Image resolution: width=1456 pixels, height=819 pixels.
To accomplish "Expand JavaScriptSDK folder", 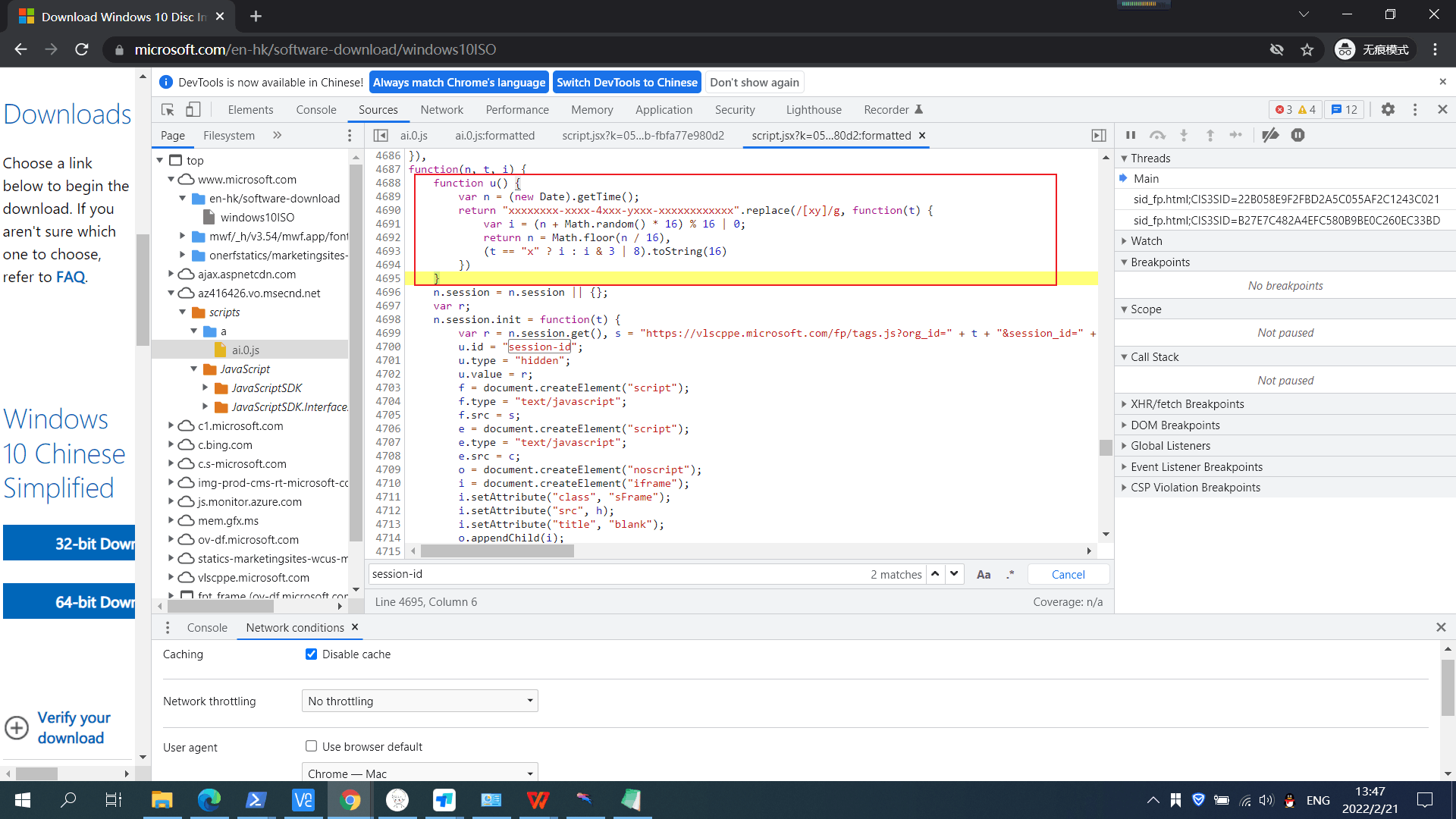I will (206, 388).
